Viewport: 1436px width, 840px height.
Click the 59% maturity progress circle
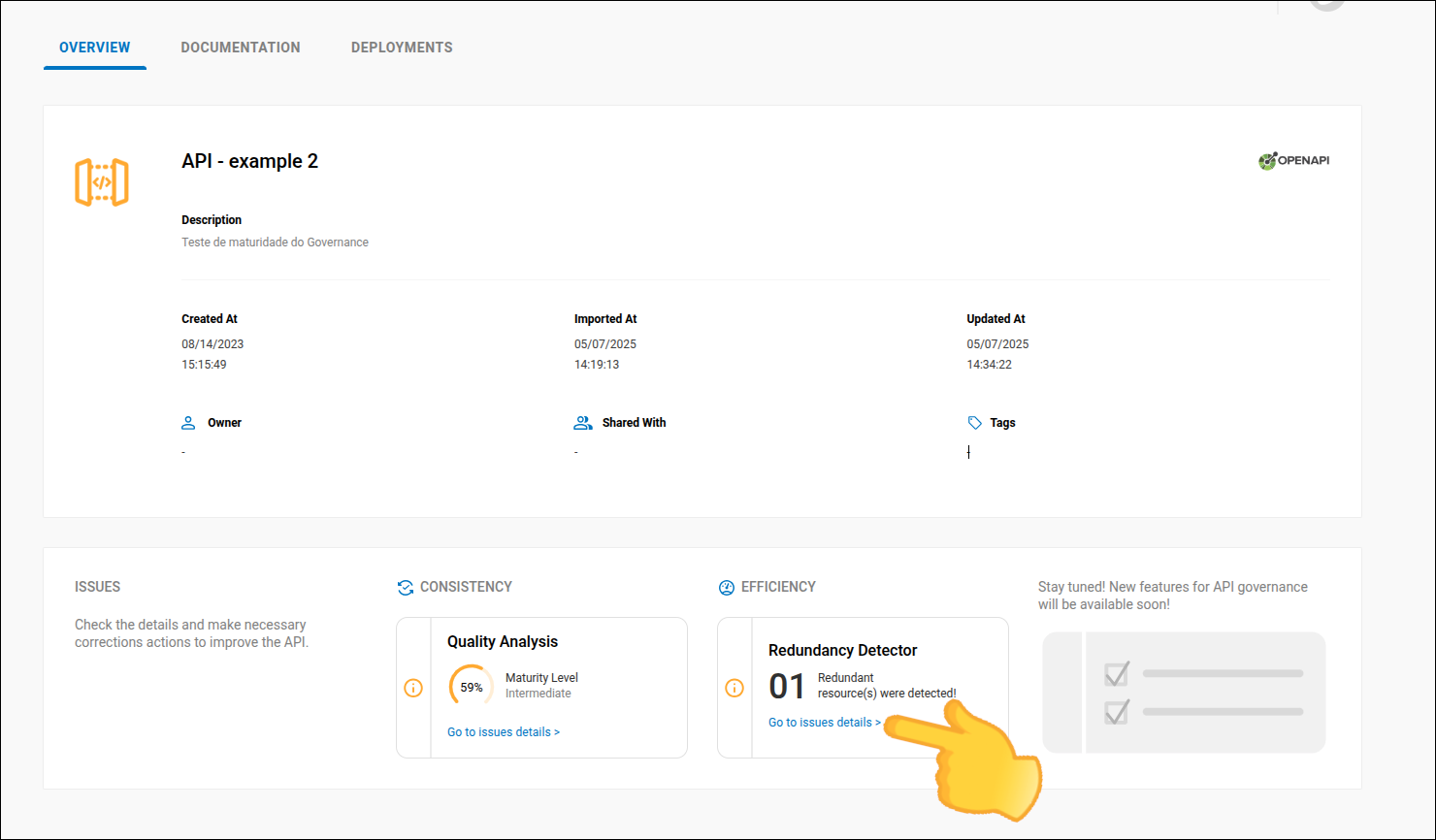472,687
